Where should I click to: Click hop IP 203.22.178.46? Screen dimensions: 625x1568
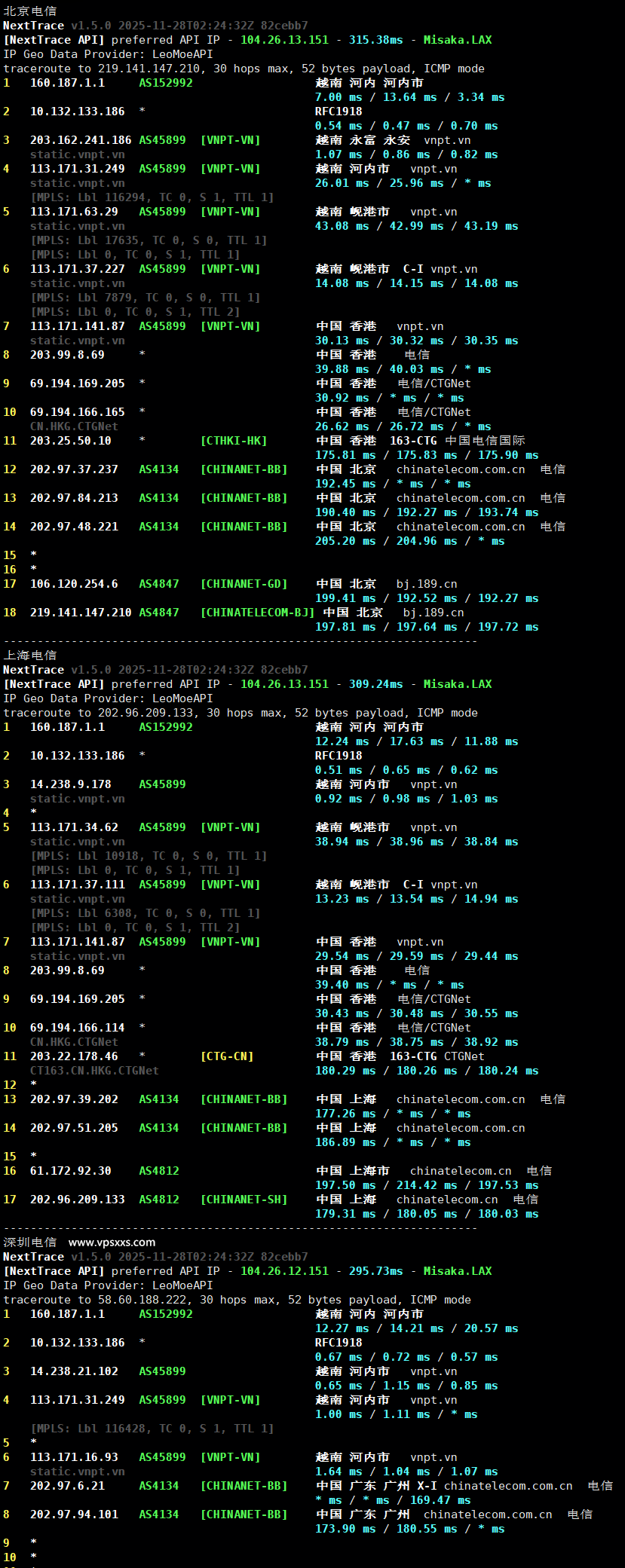pyautogui.click(x=74, y=1056)
